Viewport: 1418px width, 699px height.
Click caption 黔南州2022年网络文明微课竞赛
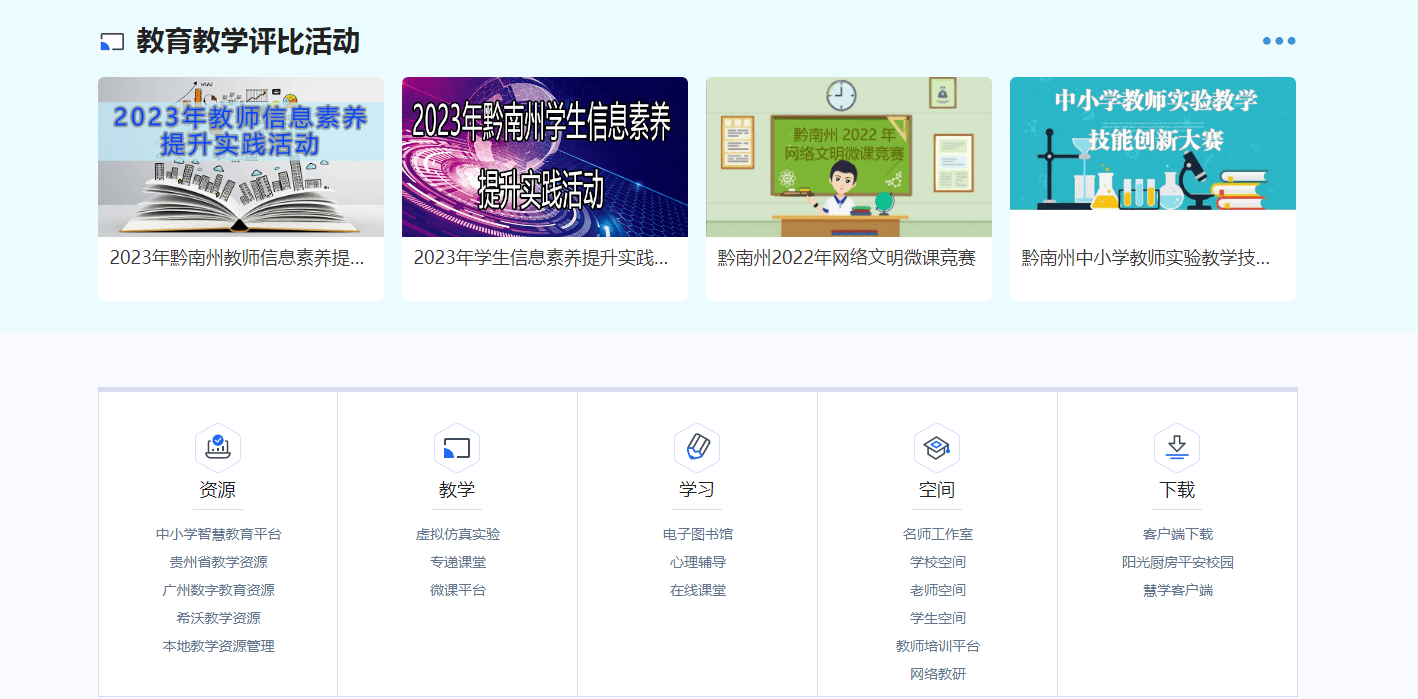tap(846, 258)
